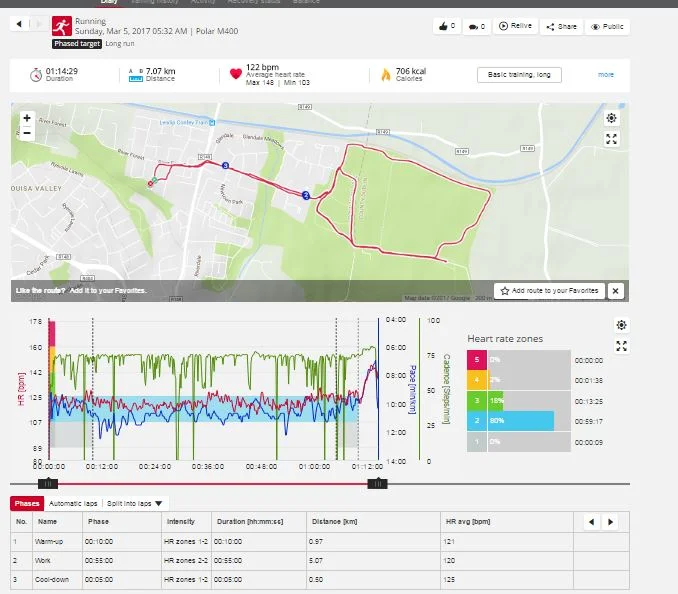
Task: Expand the heart rate graph to fullscreen
Action: [x=621, y=346]
